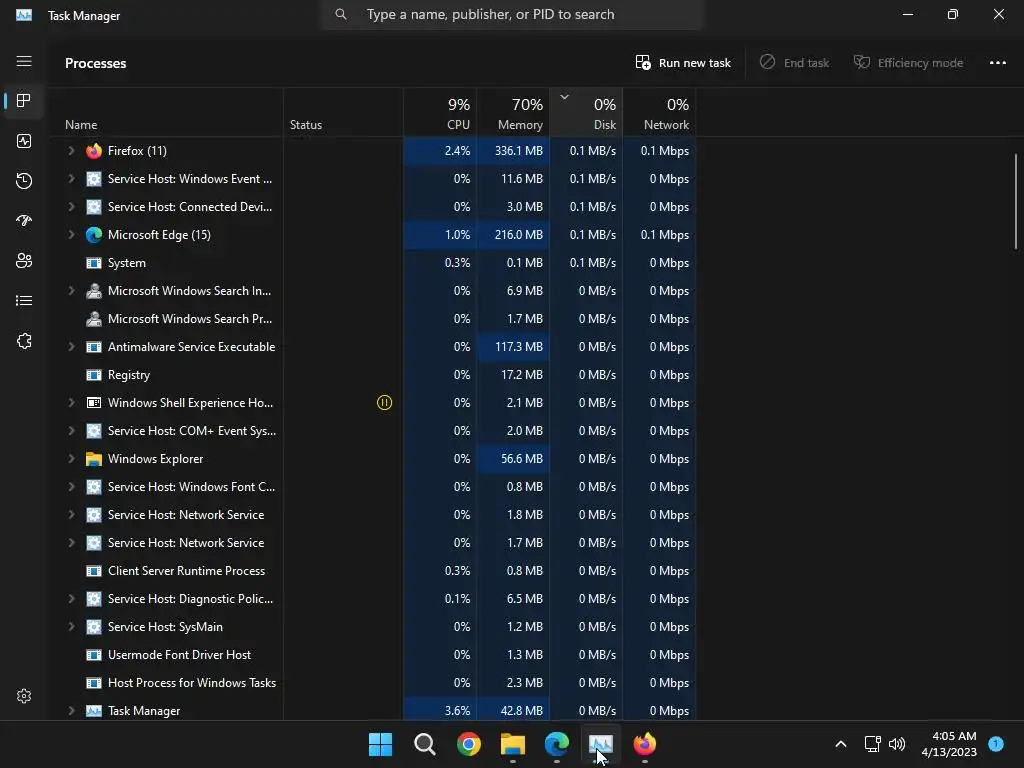The width and height of the screenshot is (1024, 768).
Task: Select the Processes sidebar icon
Action: click(24, 101)
